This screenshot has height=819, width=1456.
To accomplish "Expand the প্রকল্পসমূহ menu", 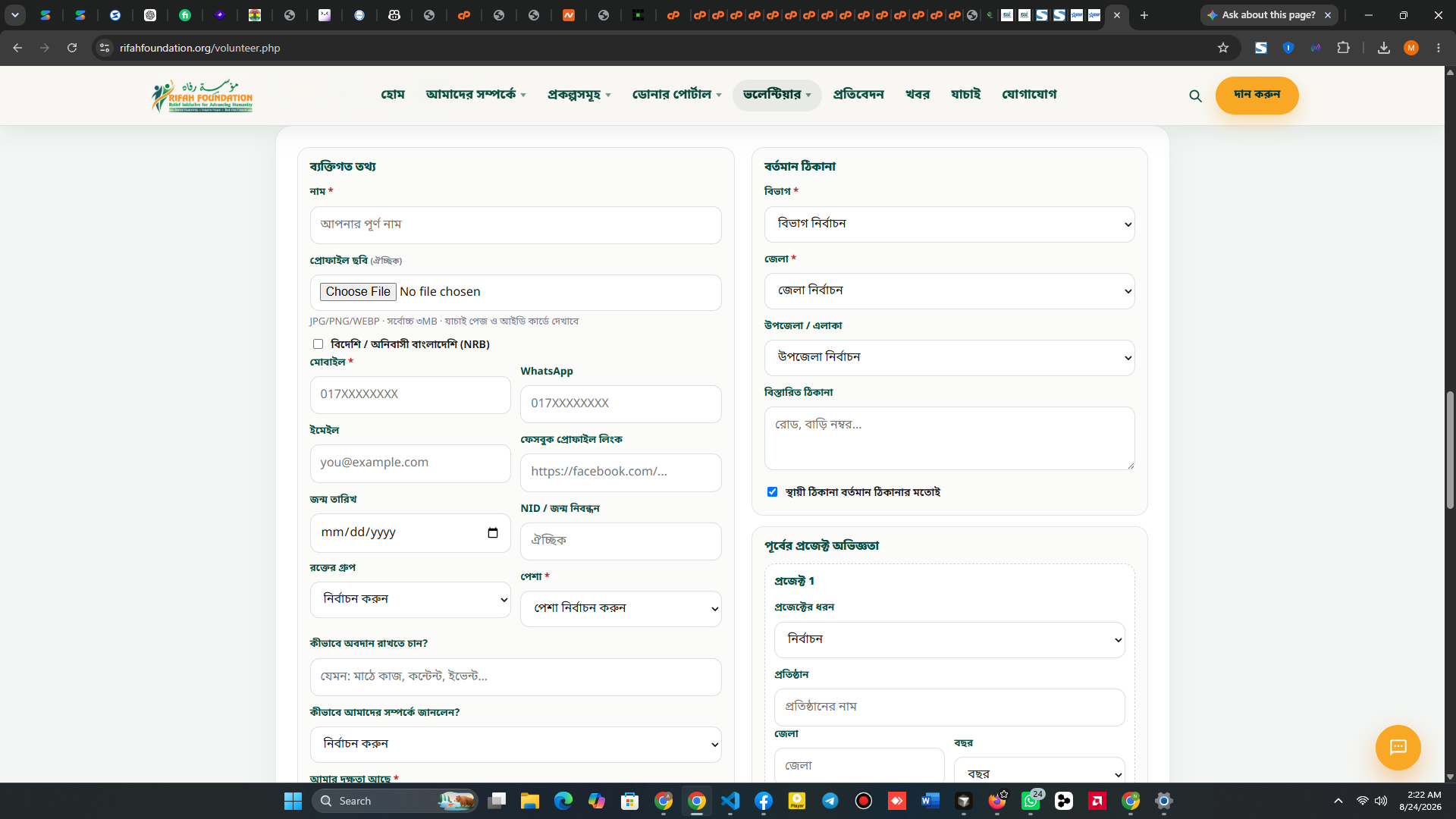I will (579, 95).
